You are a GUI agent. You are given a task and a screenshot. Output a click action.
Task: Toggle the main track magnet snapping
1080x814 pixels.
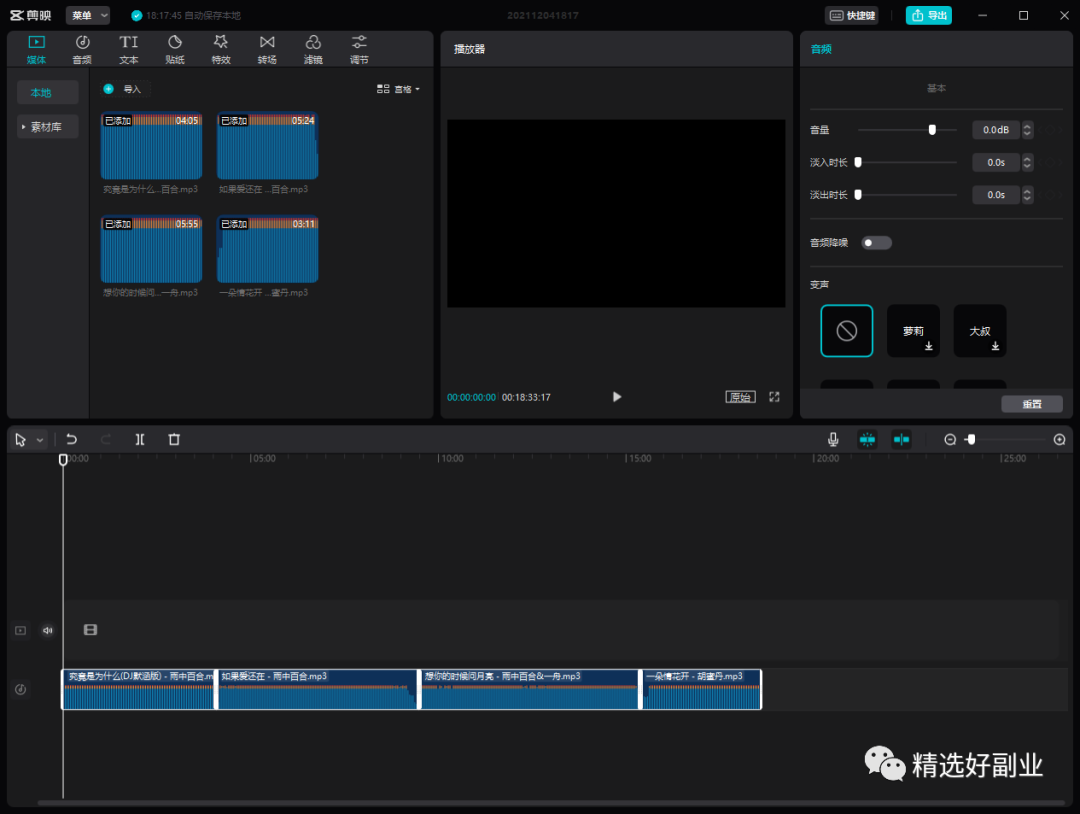pyautogui.click(x=867, y=439)
